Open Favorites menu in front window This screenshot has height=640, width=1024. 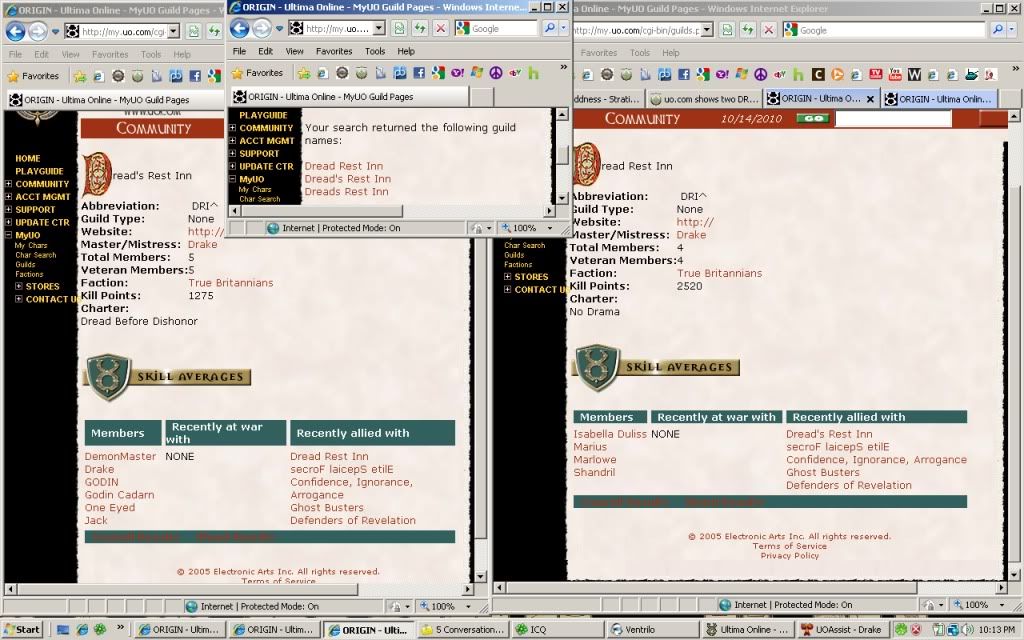click(x=334, y=51)
